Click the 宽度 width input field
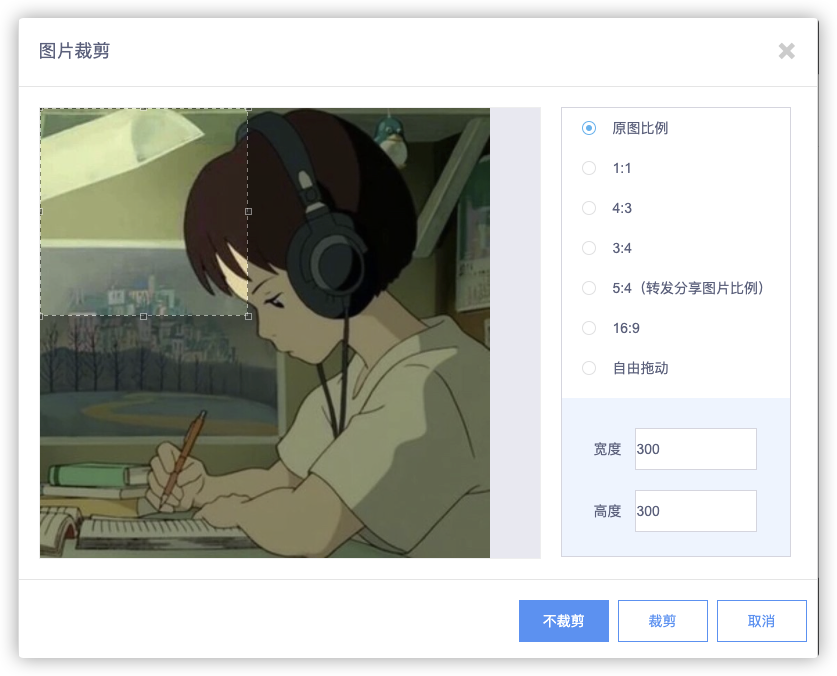 696,449
